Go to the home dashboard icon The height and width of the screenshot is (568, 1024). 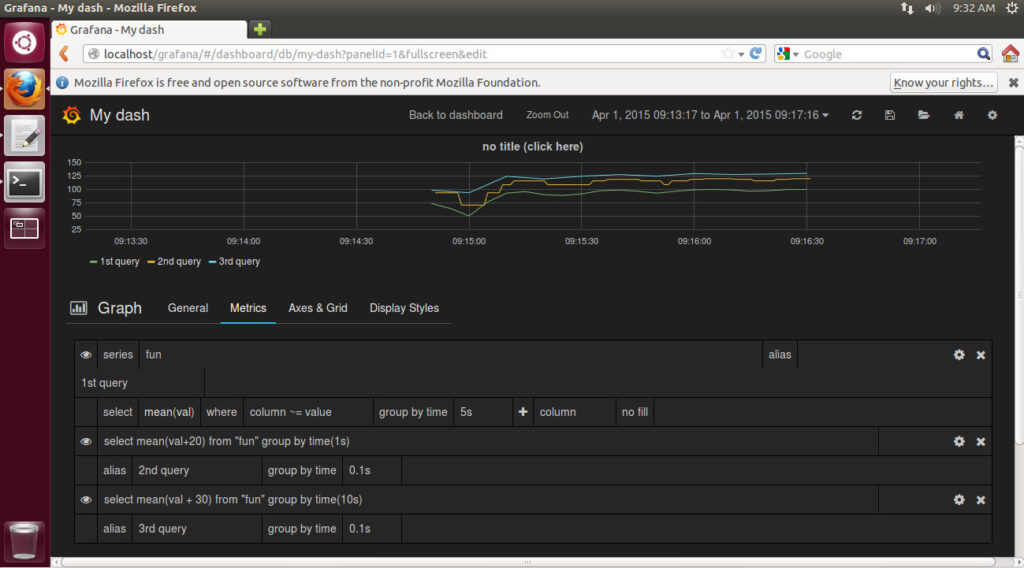(x=958, y=115)
